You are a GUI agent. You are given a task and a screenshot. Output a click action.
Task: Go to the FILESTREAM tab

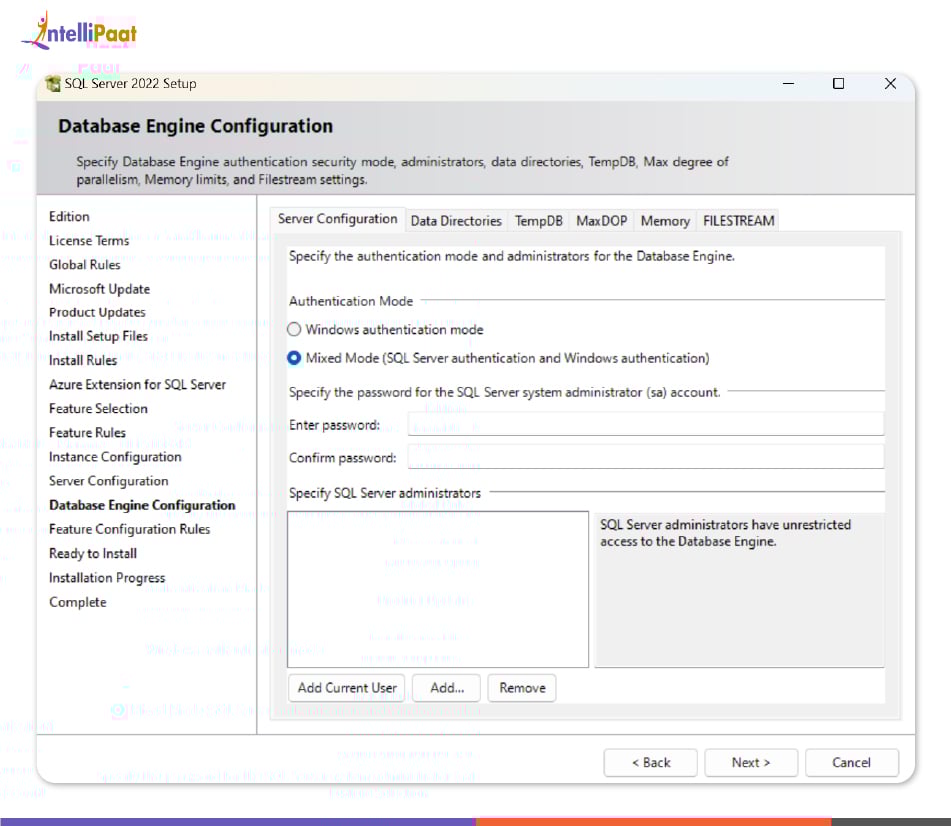click(x=738, y=221)
